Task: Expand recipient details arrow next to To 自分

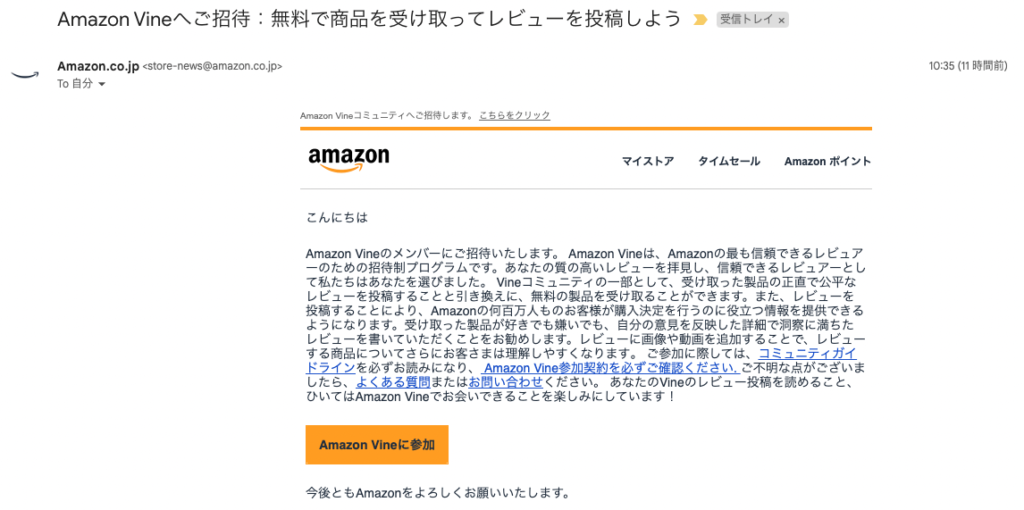Action: point(101,84)
